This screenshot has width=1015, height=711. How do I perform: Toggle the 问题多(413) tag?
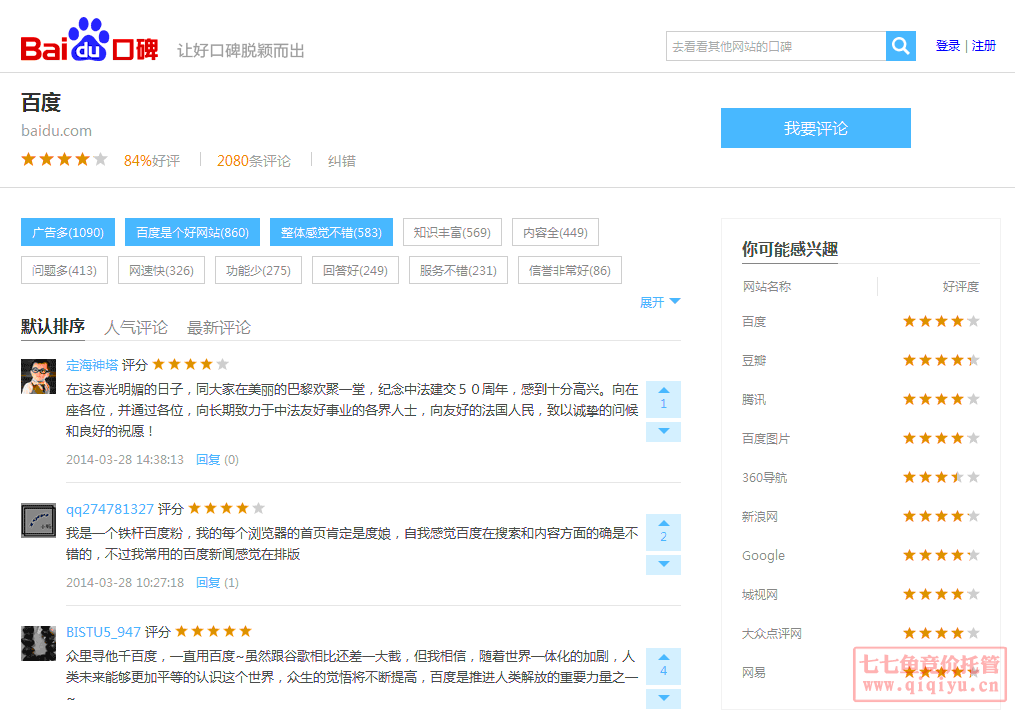tap(64, 271)
